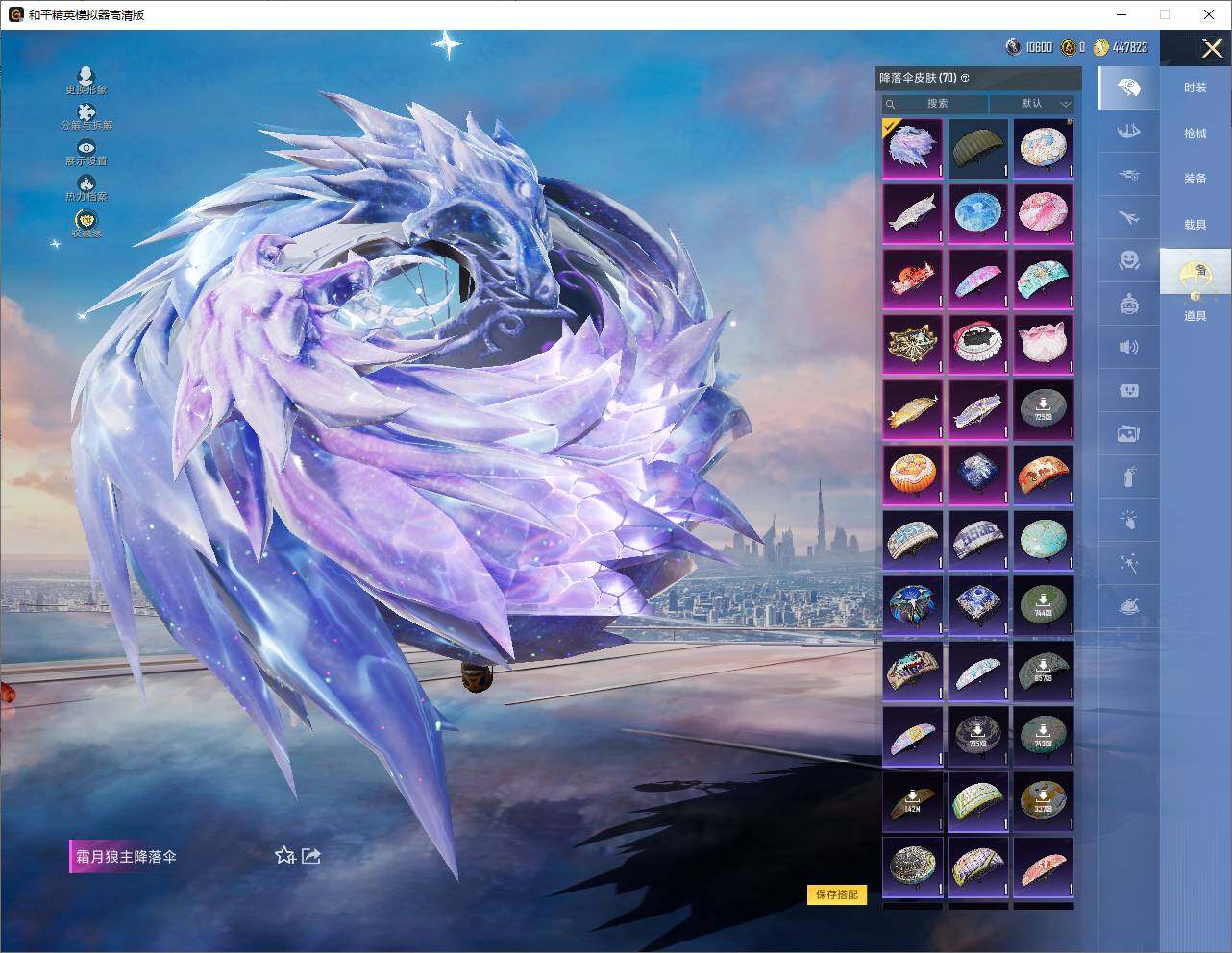Viewport: 1232px width, 953px height.
Task: Switch to the 时装 tab
Action: tap(1195, 87)
